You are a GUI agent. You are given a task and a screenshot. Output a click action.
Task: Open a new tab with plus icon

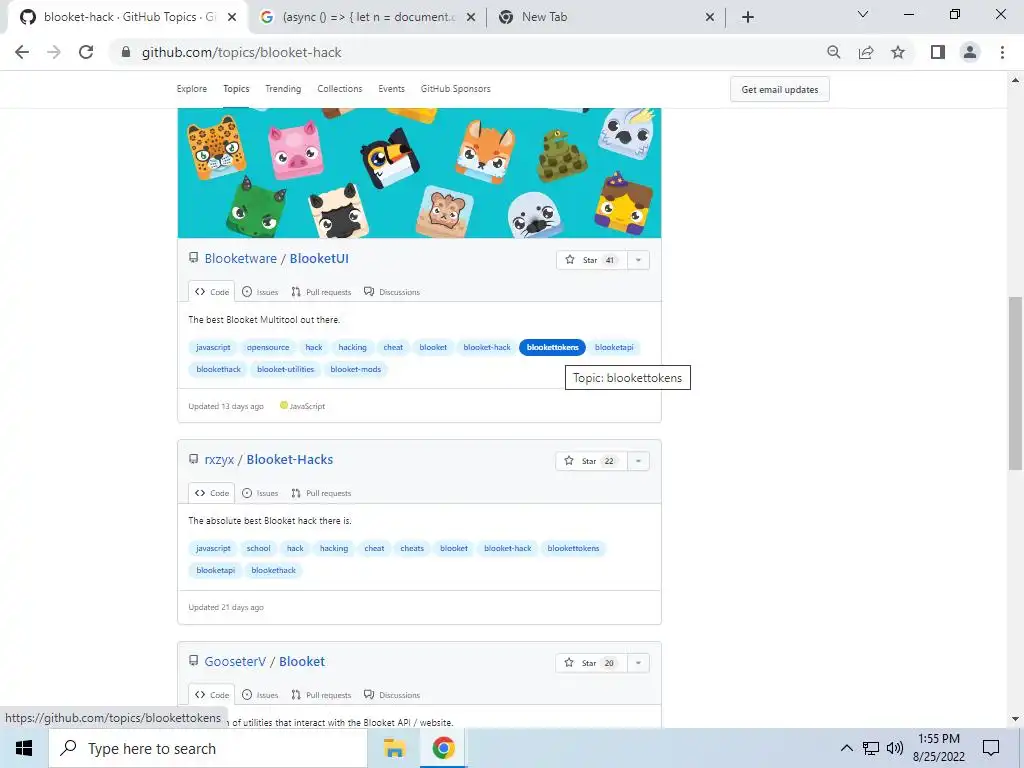point(748,17)
